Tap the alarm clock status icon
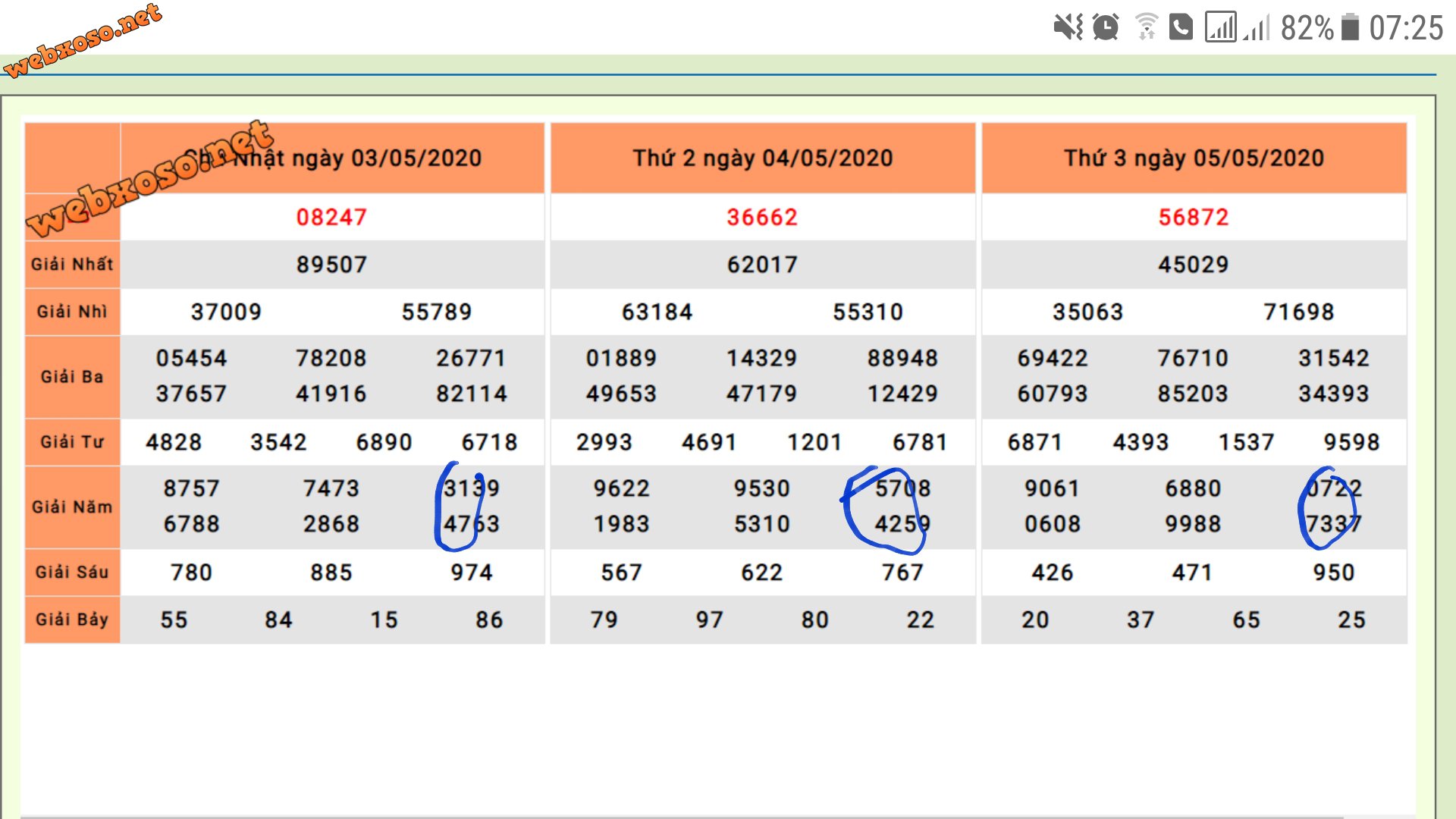1456x819 pixels. click(1106, 28)
